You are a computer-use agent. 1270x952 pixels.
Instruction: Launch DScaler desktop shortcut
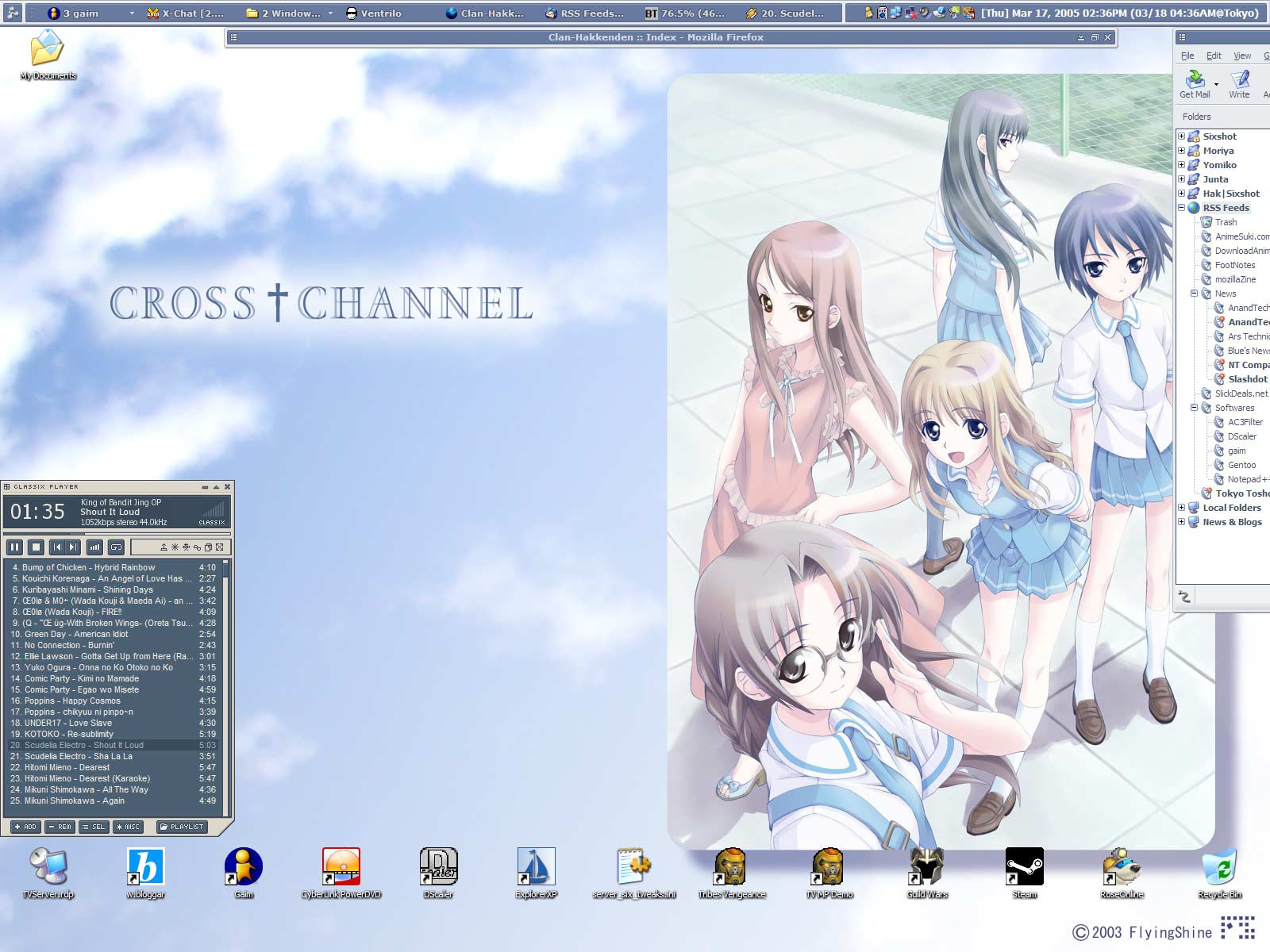(x=438, y=873)
